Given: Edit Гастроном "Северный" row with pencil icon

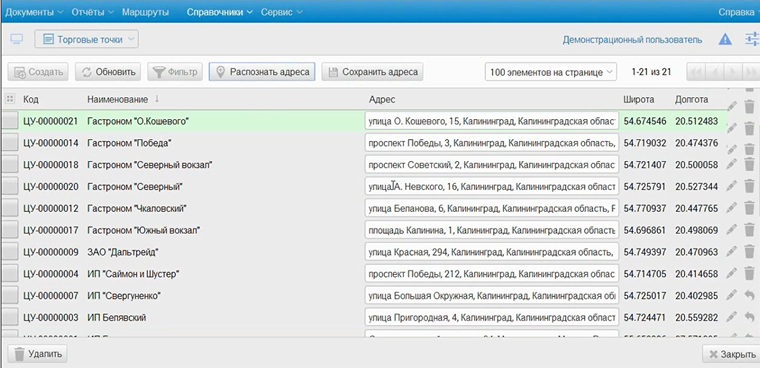Looking at the screenshot, I should pyautogui.click(x=731, y=186).
